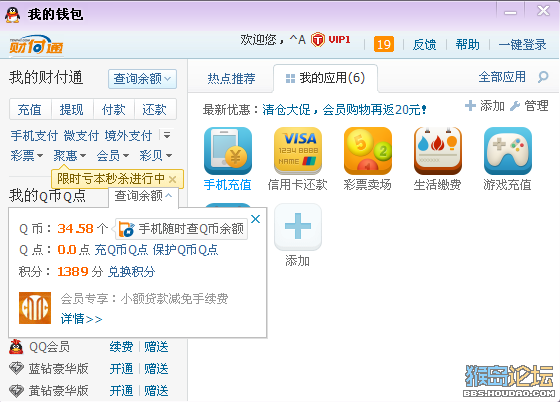Open the 信用卡还款 VISA card icon
This screenshot has width=560, height=402.
pos(298,151)
